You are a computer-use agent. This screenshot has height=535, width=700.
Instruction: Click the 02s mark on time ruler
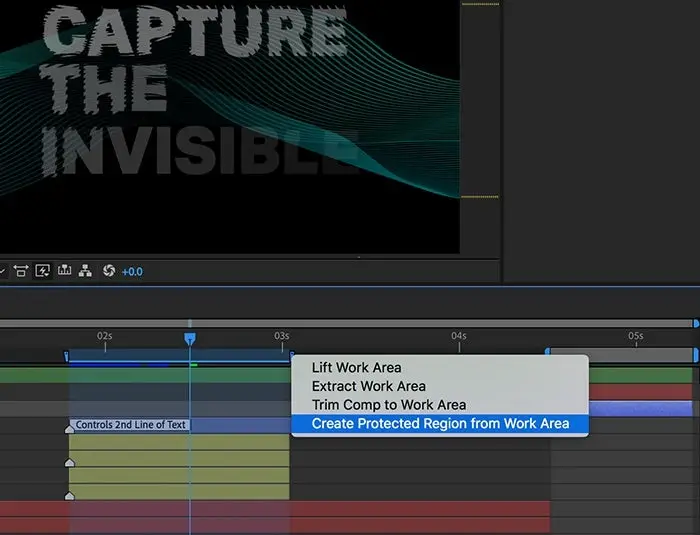104,337
